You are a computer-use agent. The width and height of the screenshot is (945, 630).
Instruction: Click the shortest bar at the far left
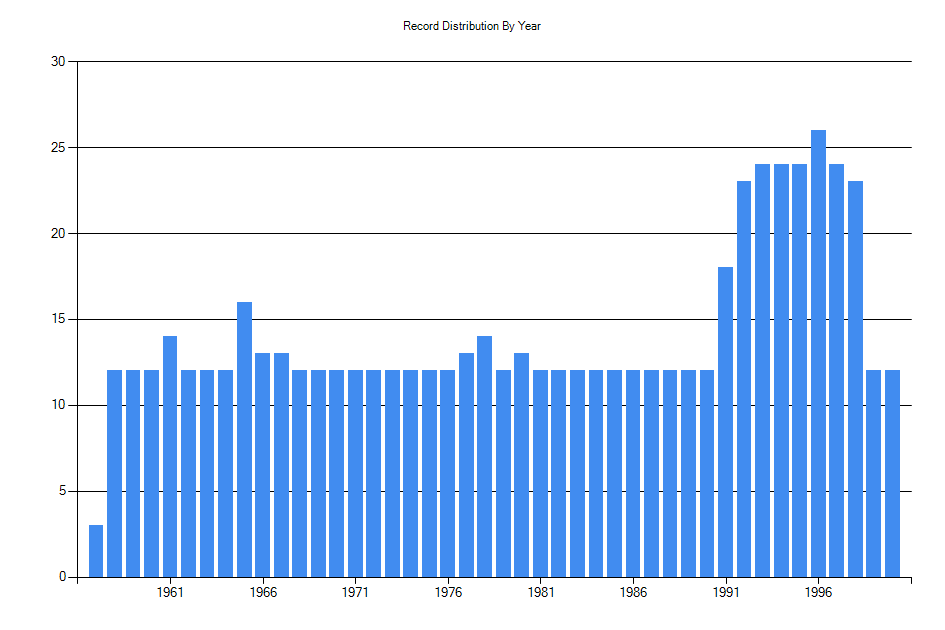click(94, 550)
